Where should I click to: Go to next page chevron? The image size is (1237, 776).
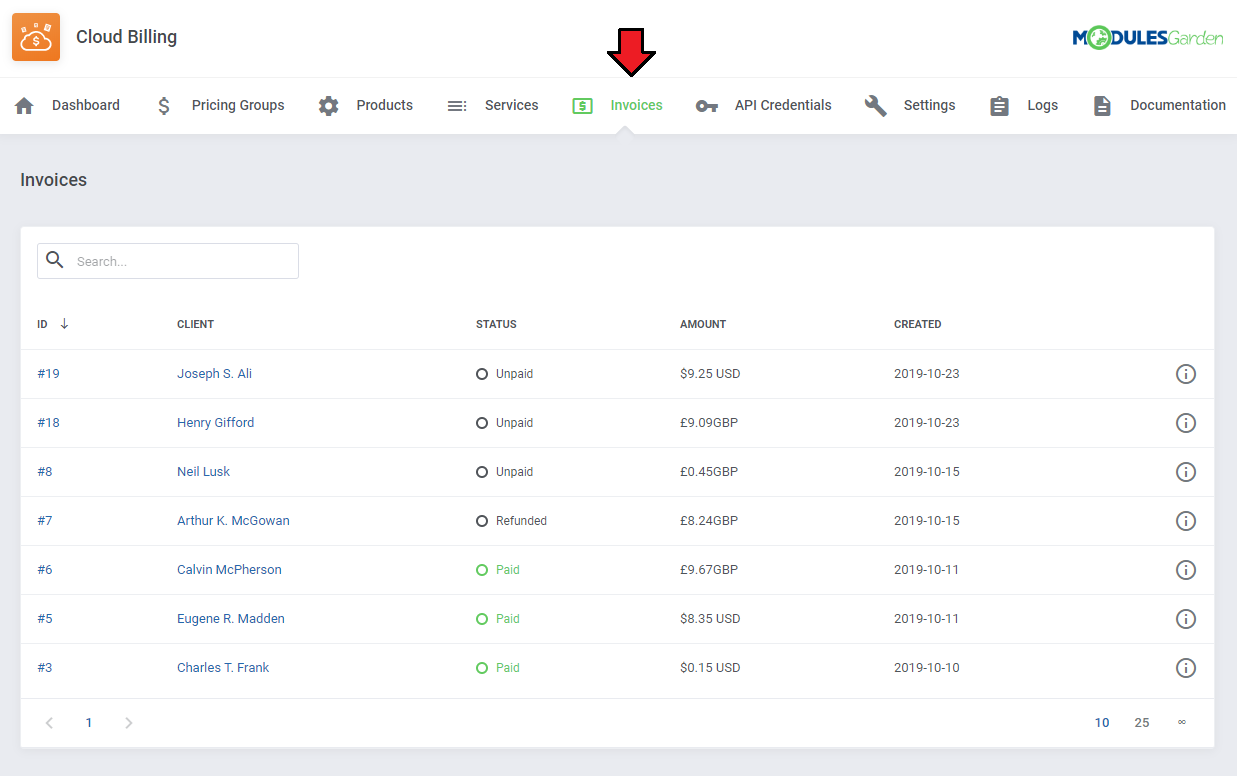[128, 723]
